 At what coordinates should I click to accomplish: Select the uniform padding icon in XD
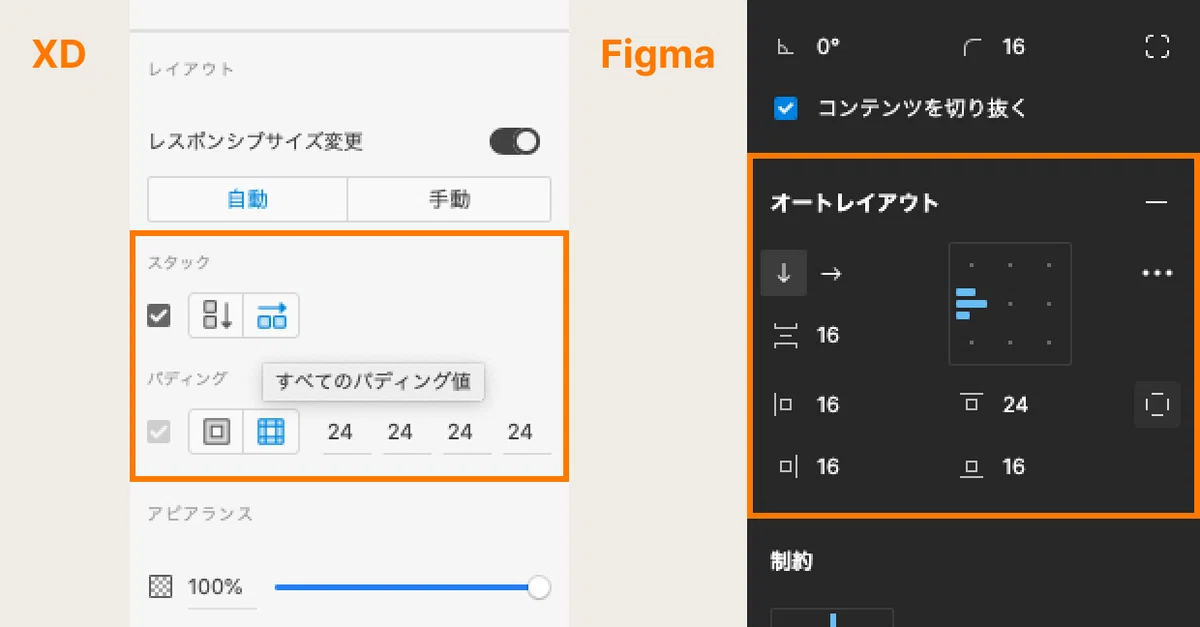[x=217, y=432]
